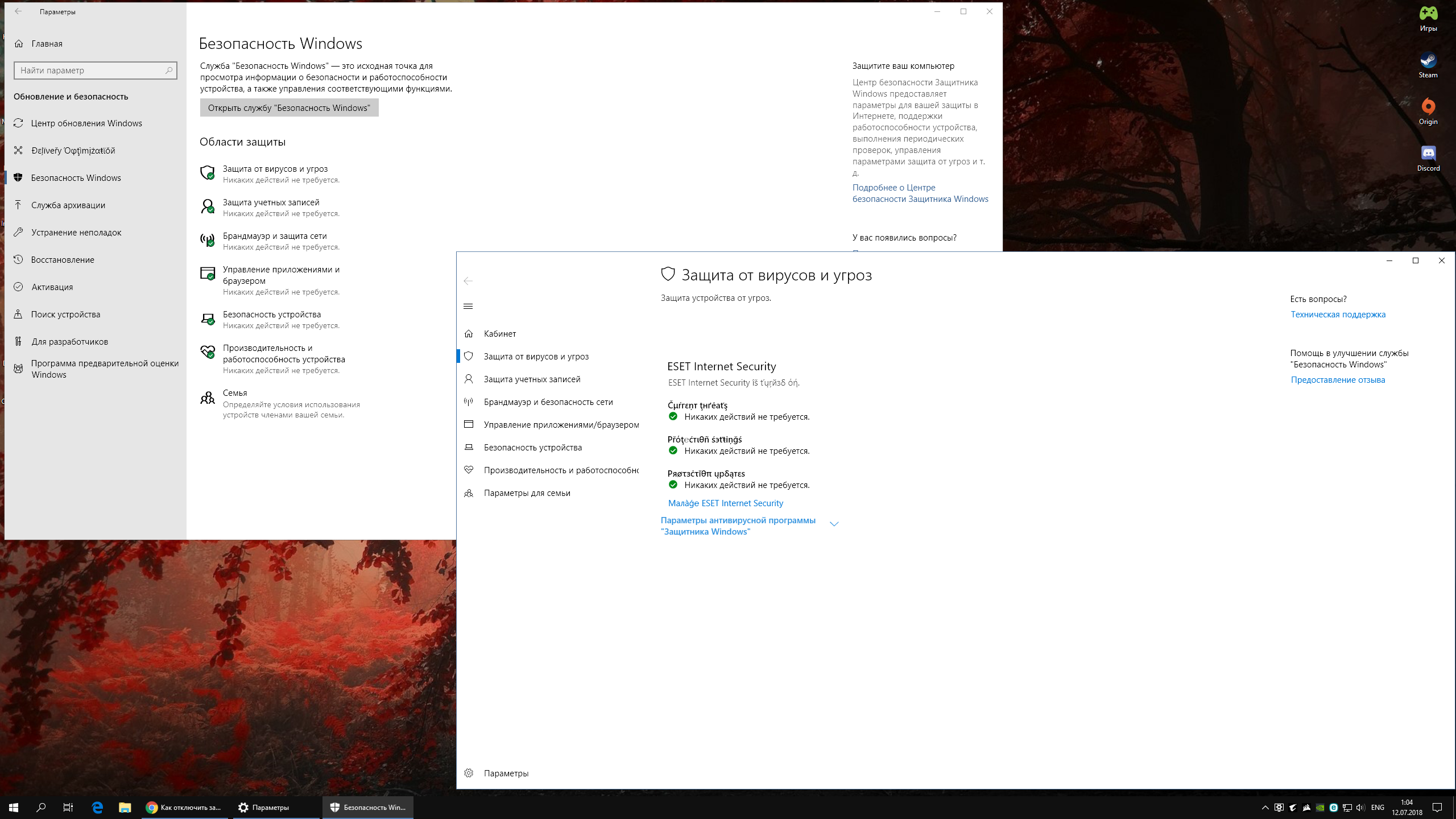Open Техническая поддержка link

click(x=1338, y=315)
